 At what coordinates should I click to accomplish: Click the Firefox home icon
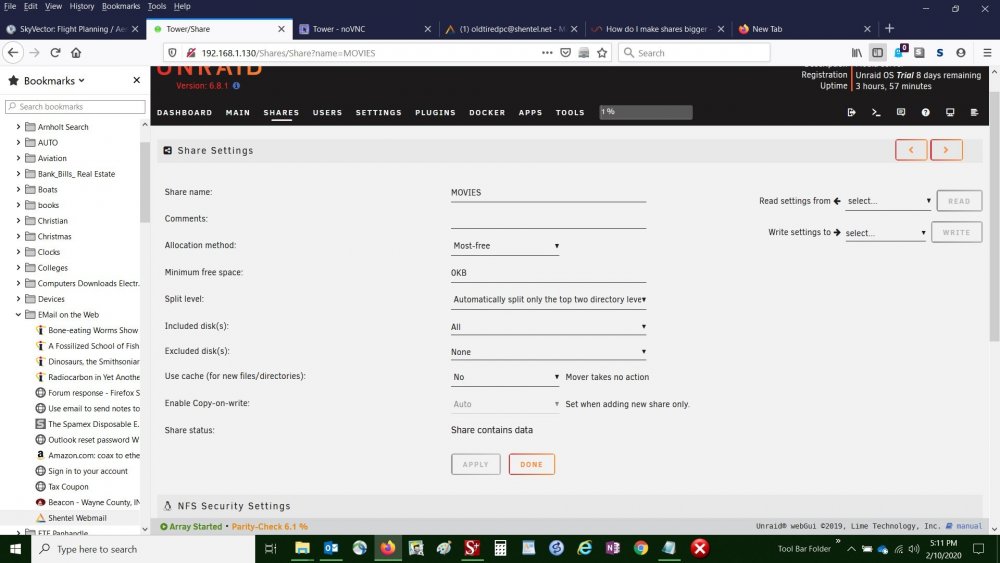(x=76, y=53)
